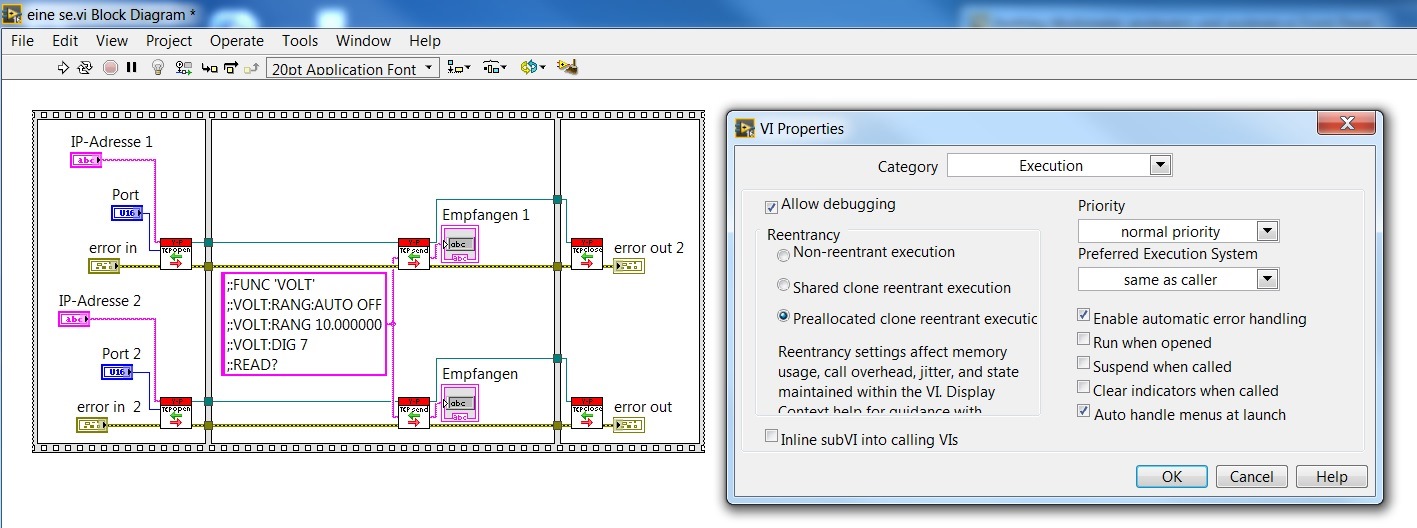Screen dimensions: 1417x528
Task: Click the Run Continuously icon
Action: click(86, 68)
